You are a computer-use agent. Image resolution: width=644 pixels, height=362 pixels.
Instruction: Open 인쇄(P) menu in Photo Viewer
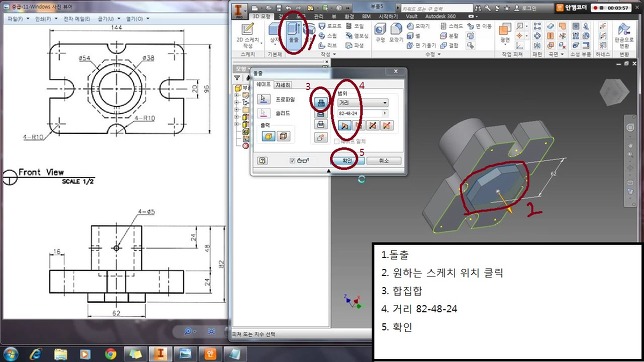pos(46,19)
